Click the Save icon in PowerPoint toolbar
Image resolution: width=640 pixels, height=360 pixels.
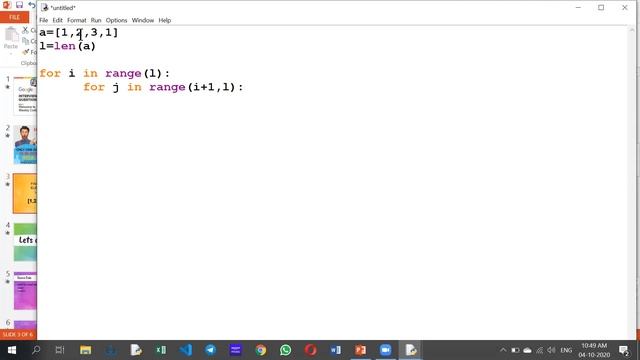(x=19, y=5)
